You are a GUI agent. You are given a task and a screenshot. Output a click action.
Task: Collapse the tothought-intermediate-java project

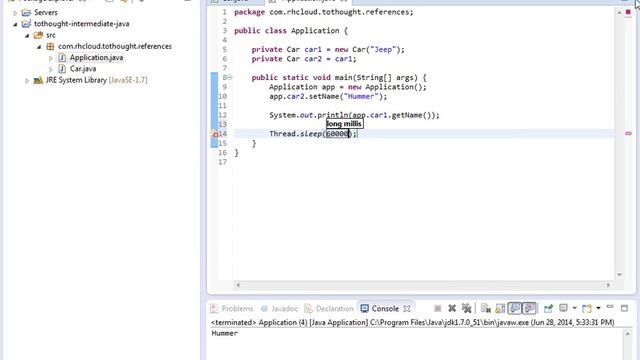click(15, 24)
